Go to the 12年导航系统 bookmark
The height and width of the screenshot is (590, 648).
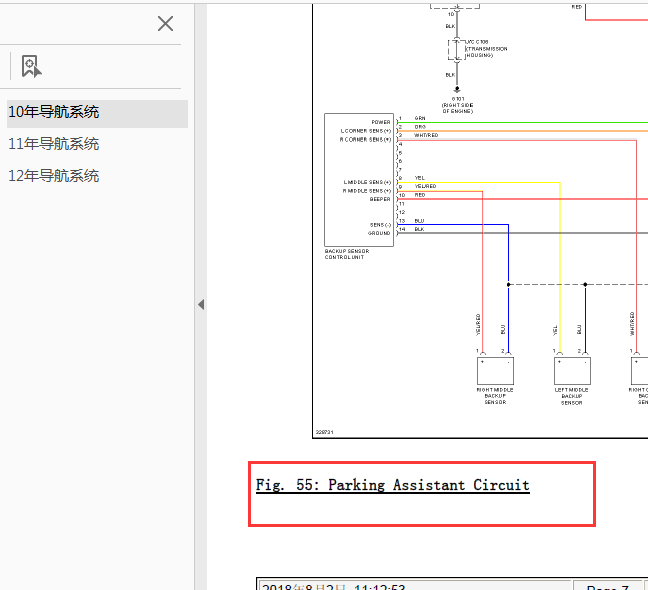(x=54, y=176)
